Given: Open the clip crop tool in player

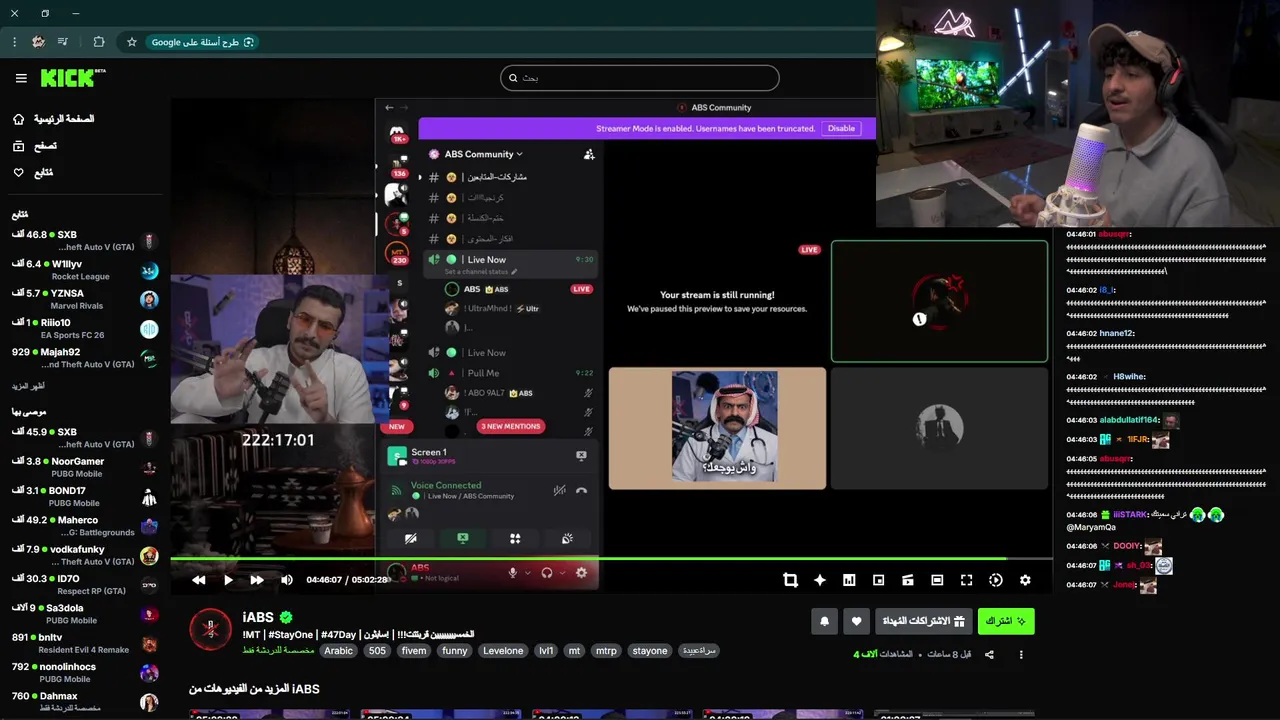Looking at the screenshot, I should 790,580.
